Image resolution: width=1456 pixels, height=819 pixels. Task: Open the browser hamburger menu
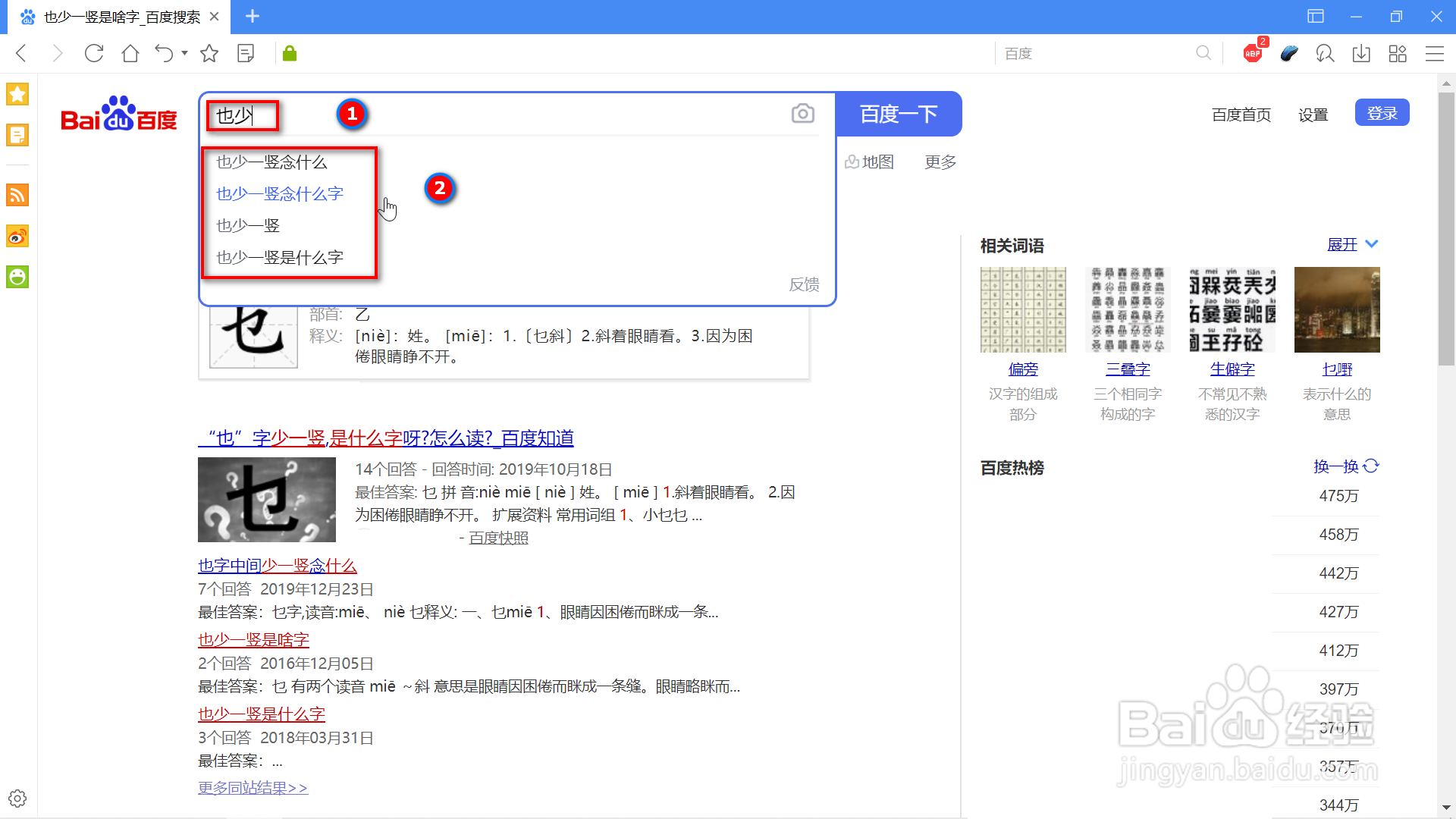click(1435, 53)
